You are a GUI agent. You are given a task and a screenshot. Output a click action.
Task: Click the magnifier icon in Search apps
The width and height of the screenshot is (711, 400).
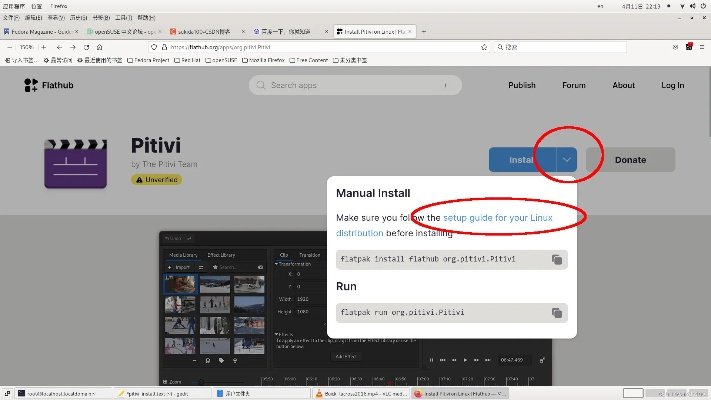pos(261,86)
